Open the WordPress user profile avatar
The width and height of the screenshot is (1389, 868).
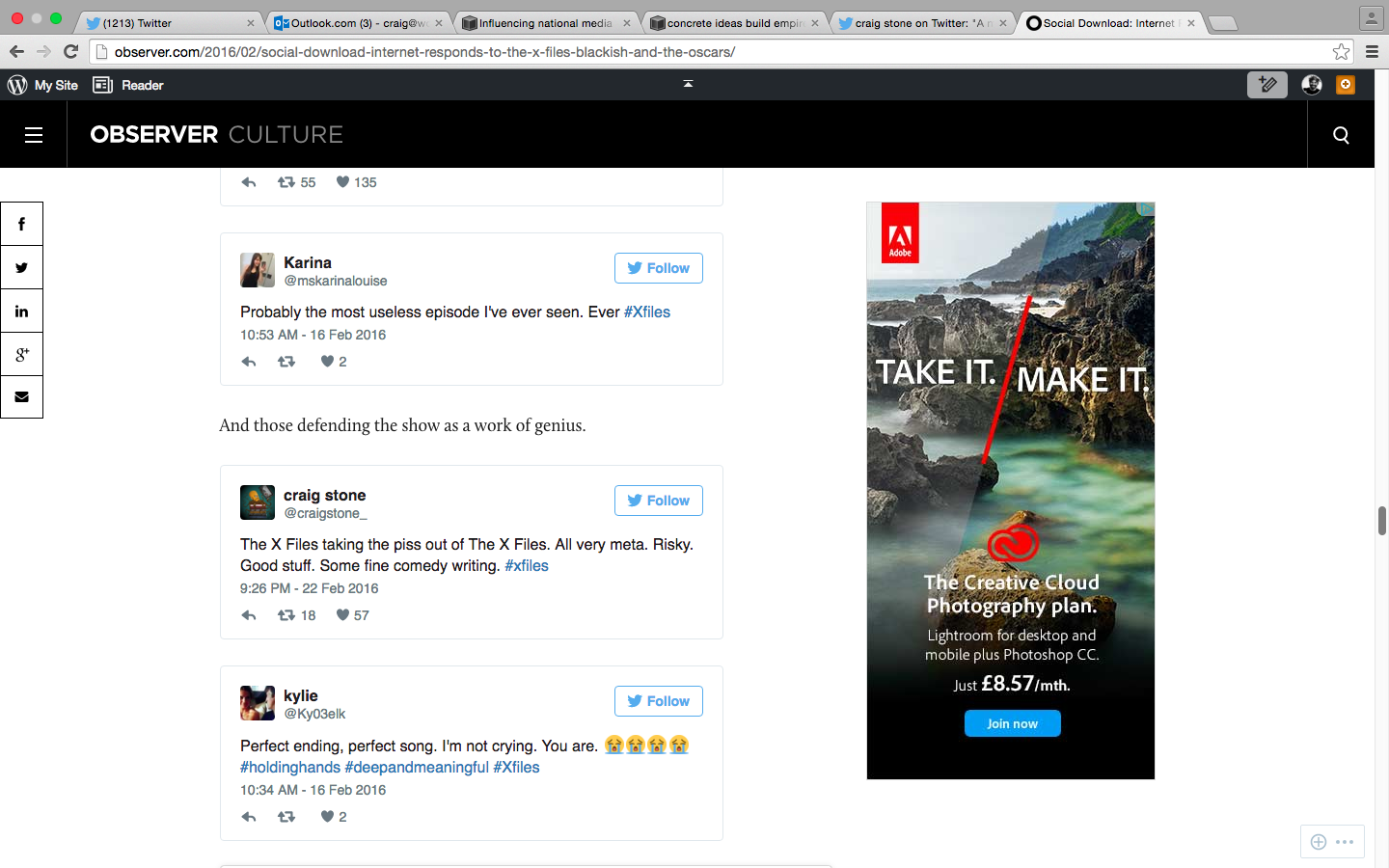tap(1312, 85)
